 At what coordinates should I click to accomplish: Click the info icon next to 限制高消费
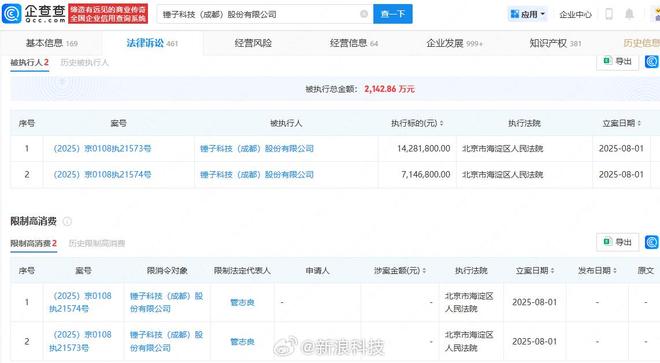coord(67,221)
